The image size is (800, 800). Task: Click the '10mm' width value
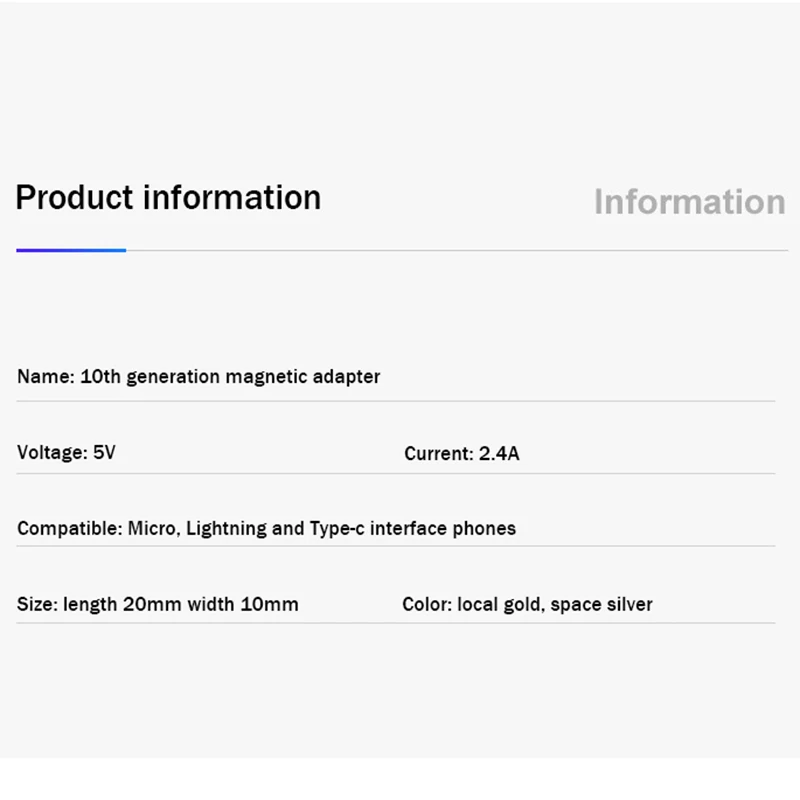[x=269, y=605]
